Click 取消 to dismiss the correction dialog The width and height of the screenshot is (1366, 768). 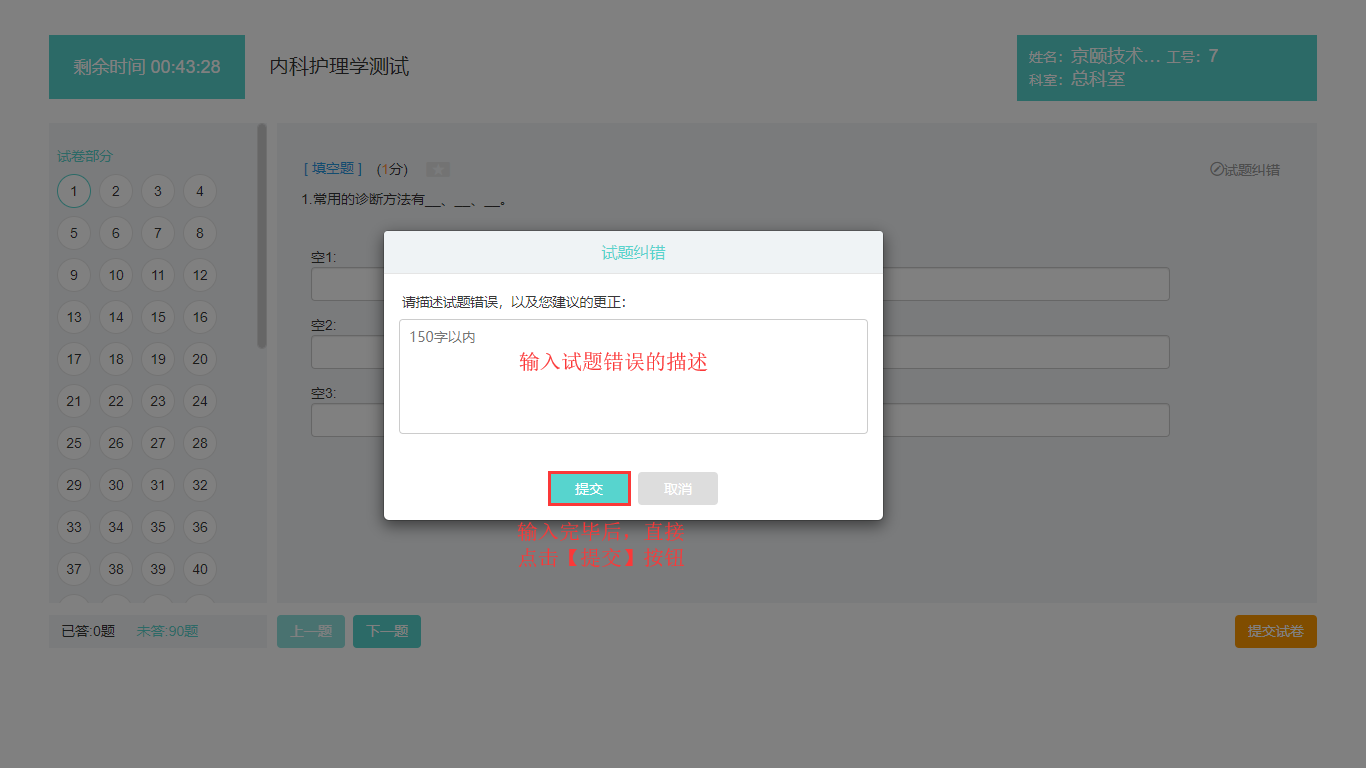(x=677, y=488)
